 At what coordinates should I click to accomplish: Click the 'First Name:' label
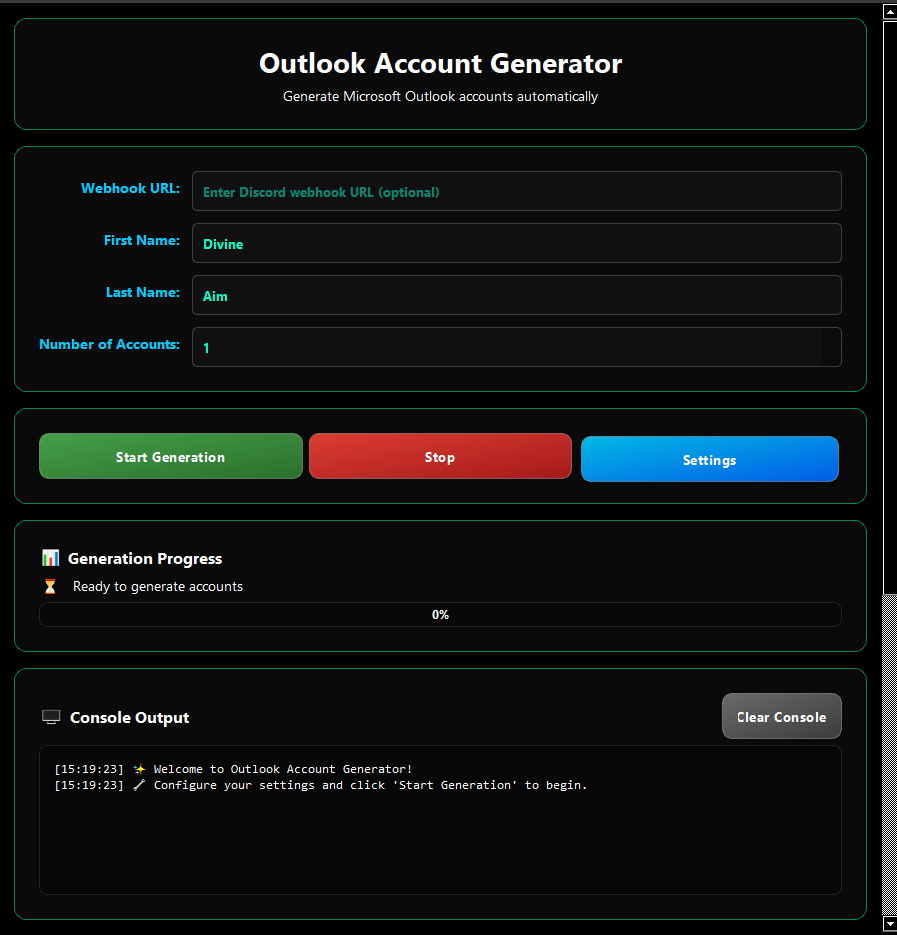(141, 240)
